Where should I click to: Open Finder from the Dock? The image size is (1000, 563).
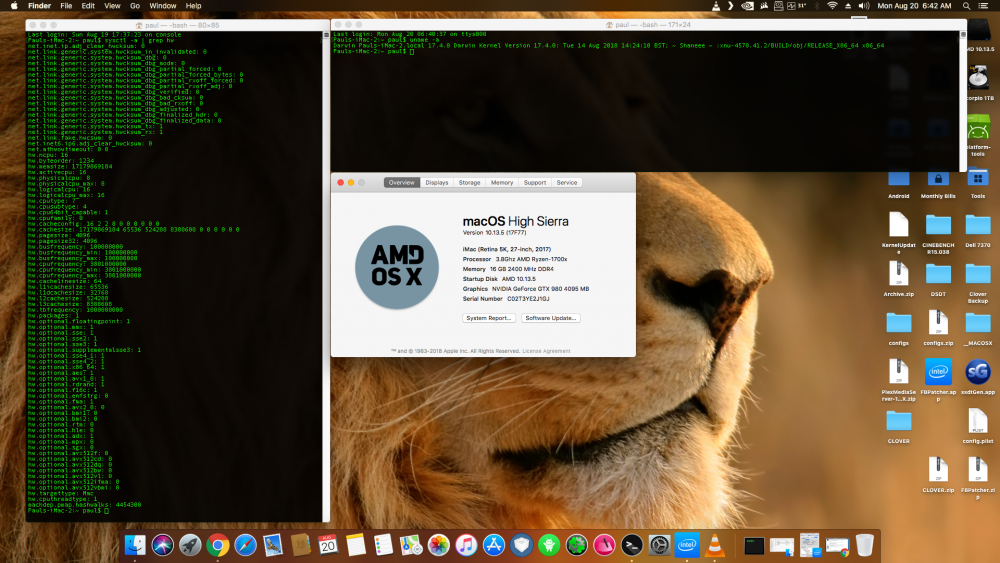click(135, 545)
